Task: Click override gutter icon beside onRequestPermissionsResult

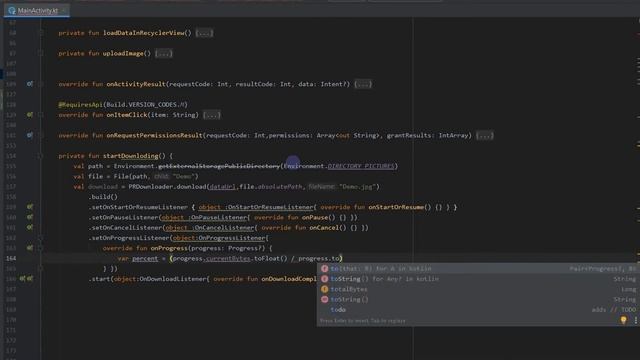Action: [30, 135]
